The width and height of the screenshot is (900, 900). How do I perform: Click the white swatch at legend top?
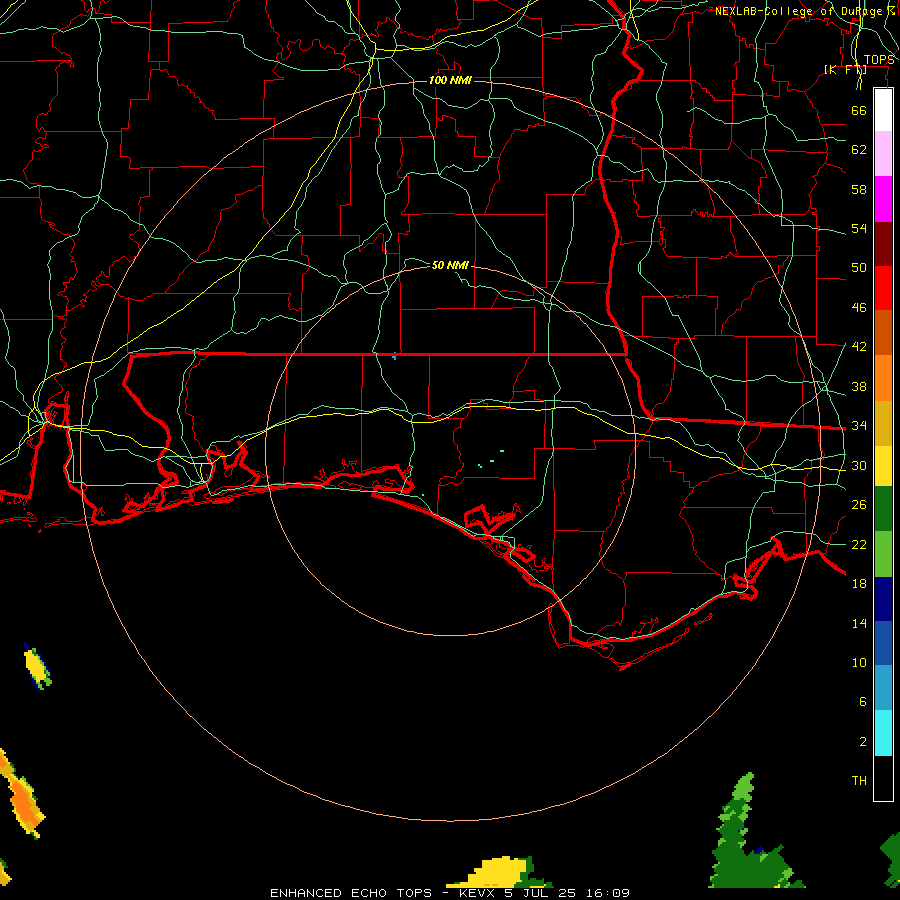(x=883, y=110)
